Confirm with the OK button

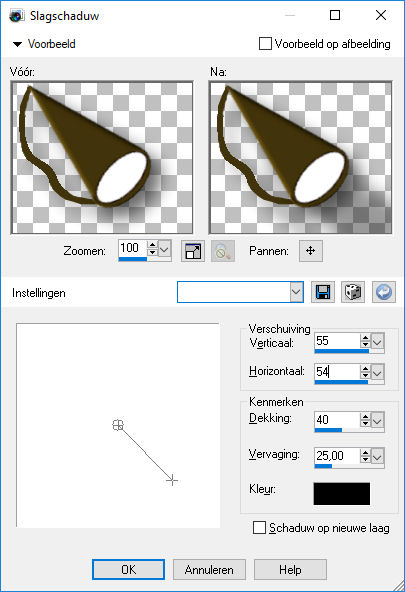click(128, 569)
